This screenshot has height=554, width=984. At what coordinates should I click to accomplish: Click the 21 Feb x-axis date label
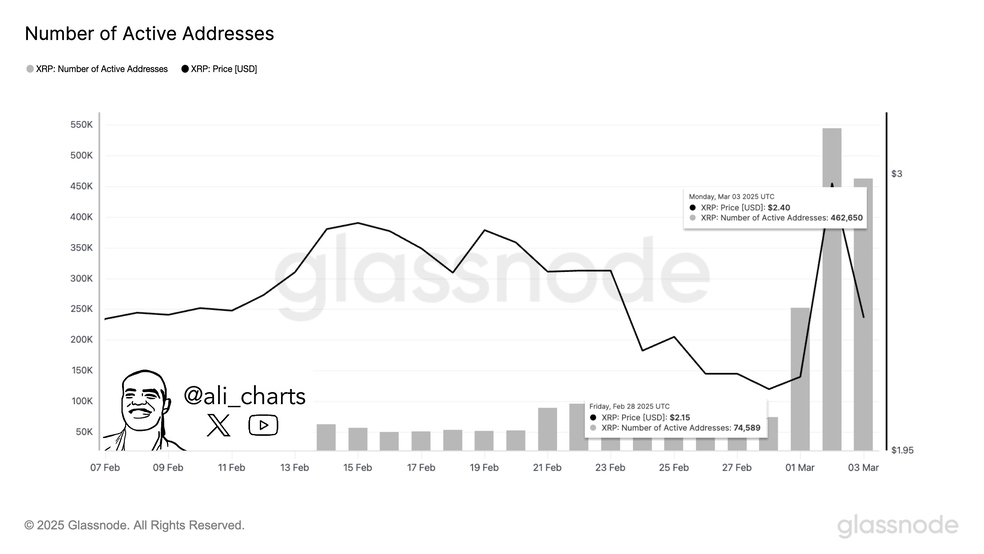coord(547,467)
